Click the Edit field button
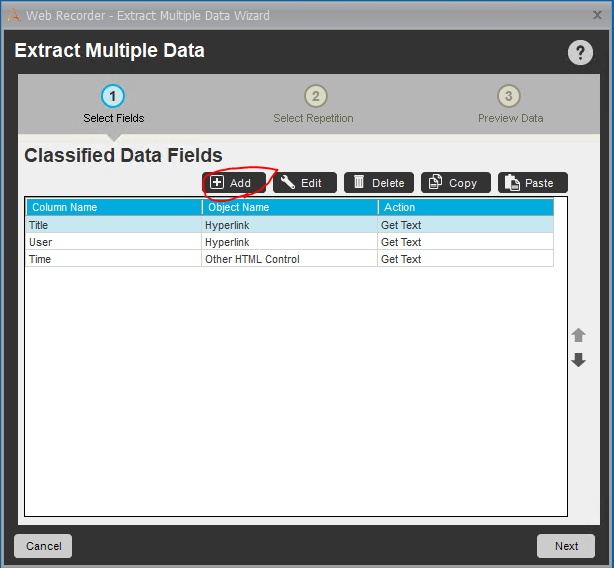614x568 pixels. point(305,183)
